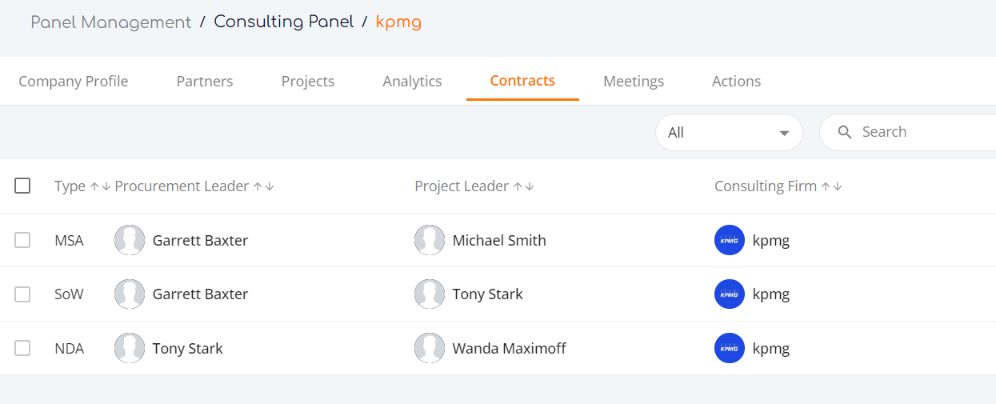The width and height of the screenshot is (996, 404).
Task: Go to Panel Management breadcrumb
Action: [x=111, y=22]
